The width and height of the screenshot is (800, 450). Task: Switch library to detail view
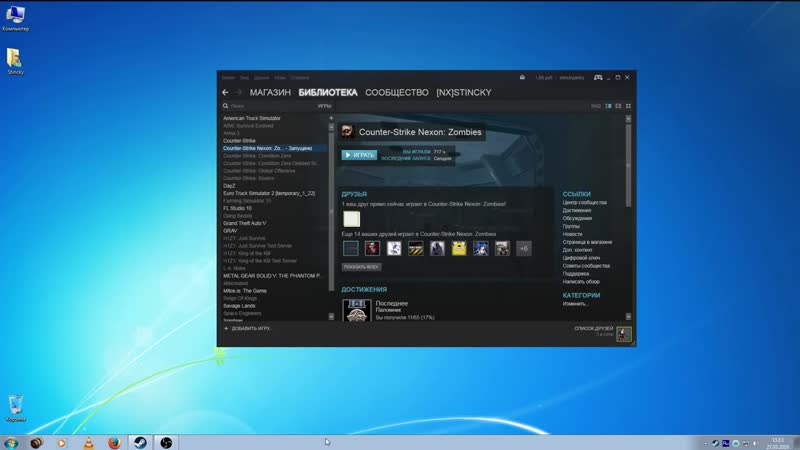(x=608, y=106)
